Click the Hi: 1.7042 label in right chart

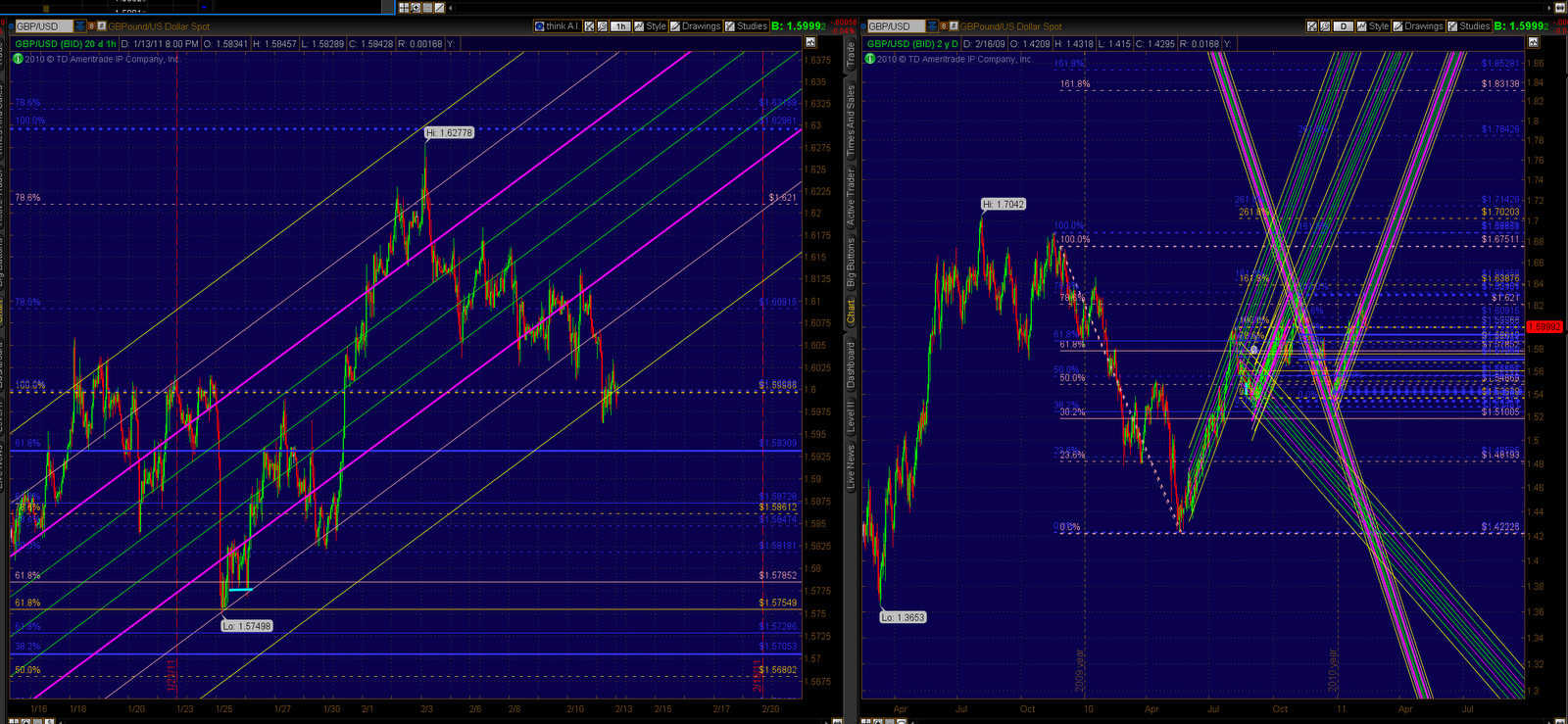click(1004, 204)
